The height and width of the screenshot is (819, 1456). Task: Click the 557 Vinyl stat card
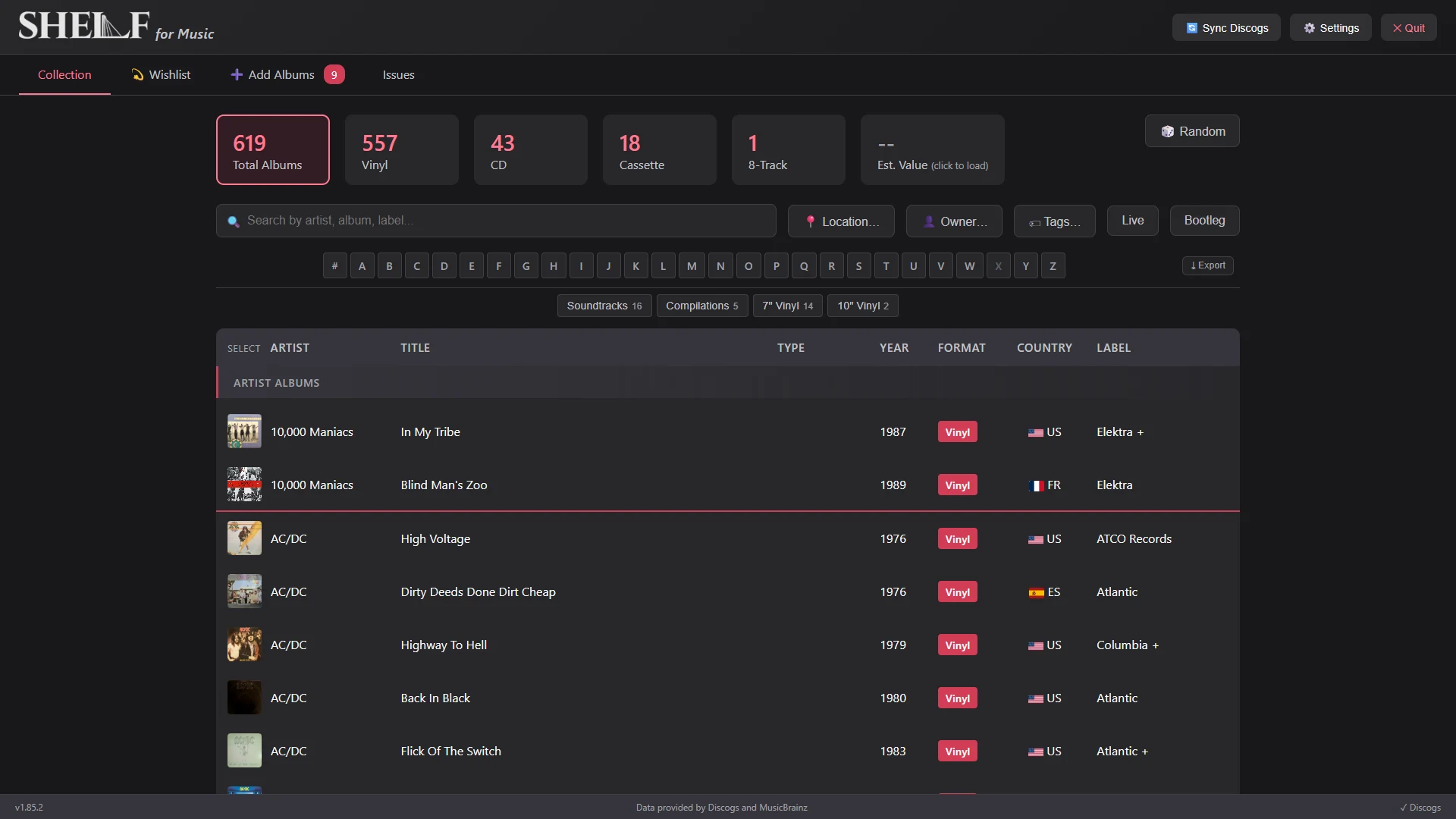(x=401, y=149)
